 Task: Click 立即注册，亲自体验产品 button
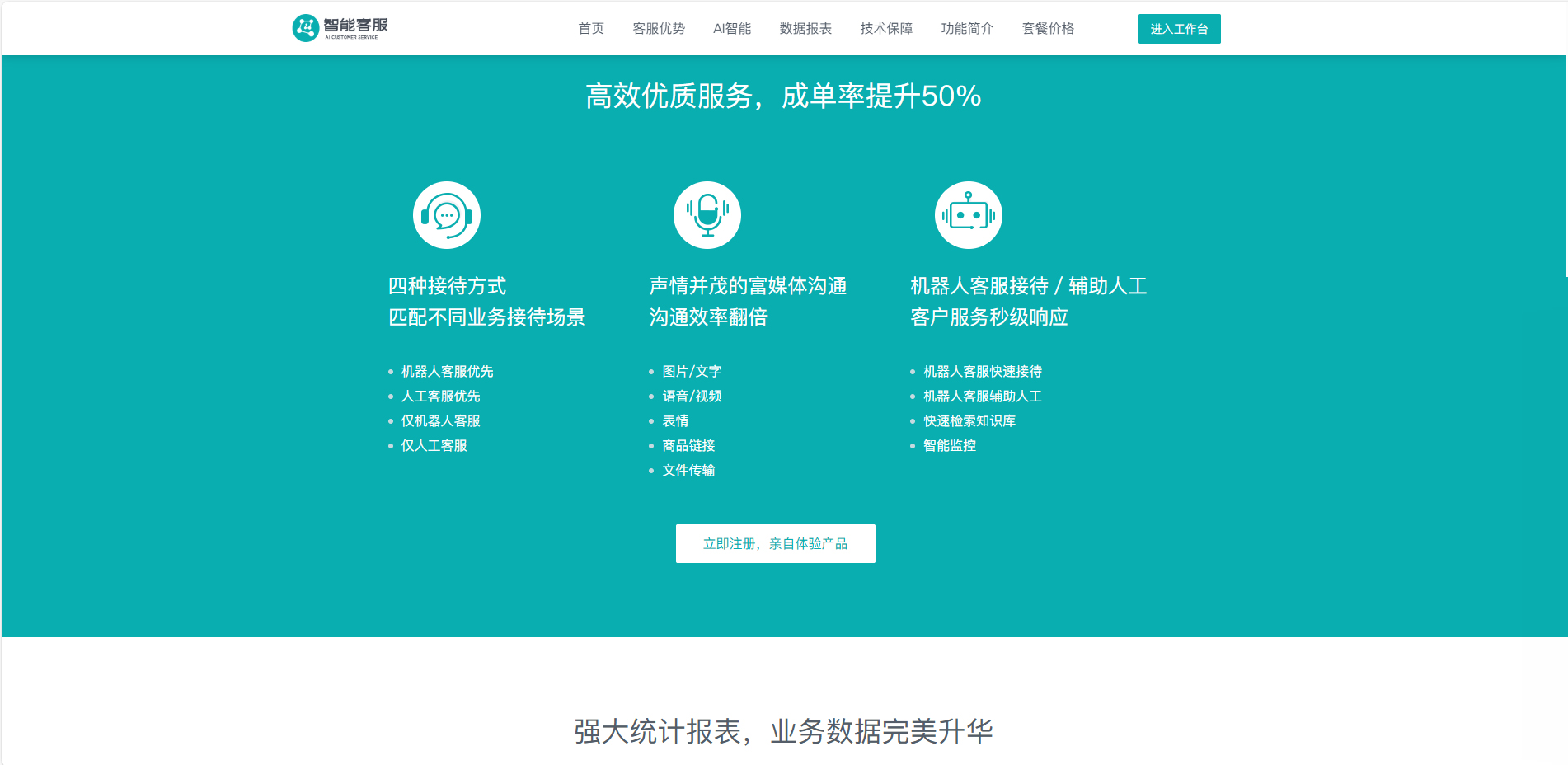[x=775, y=544]
